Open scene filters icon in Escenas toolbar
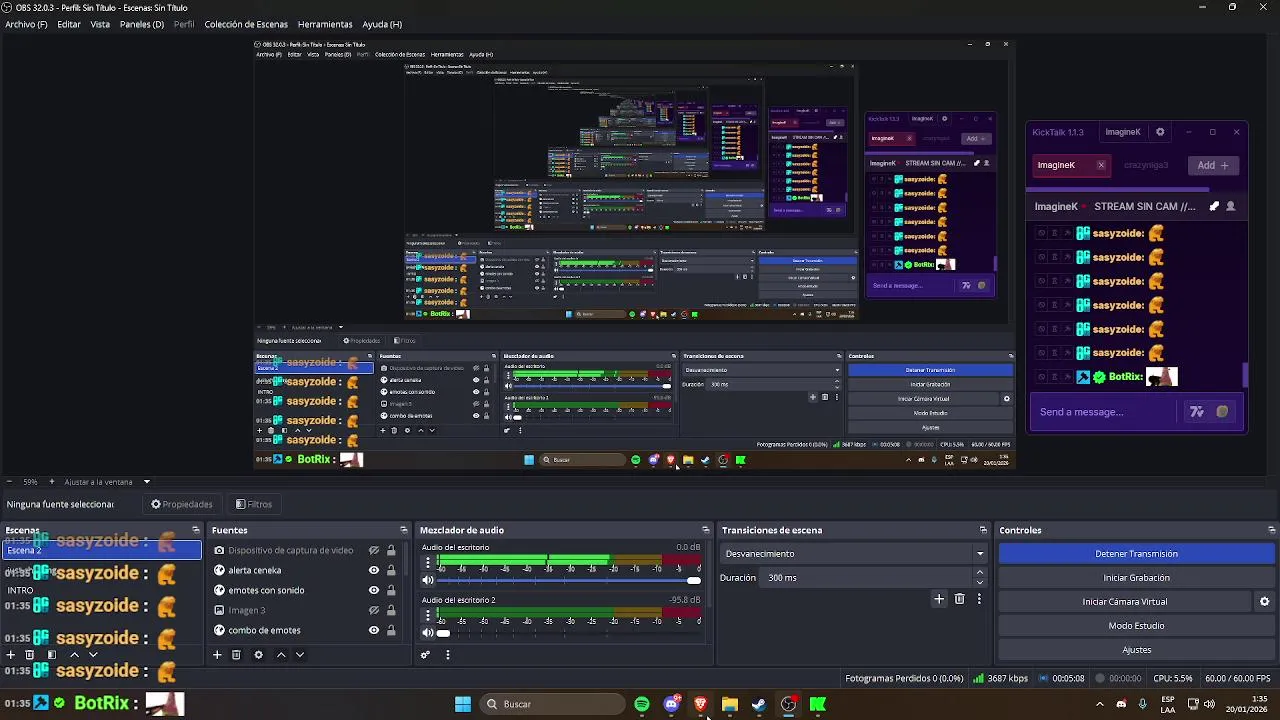Image resolution: width=1280 pixels, height=720 pixels. click(x=52, y=655)
